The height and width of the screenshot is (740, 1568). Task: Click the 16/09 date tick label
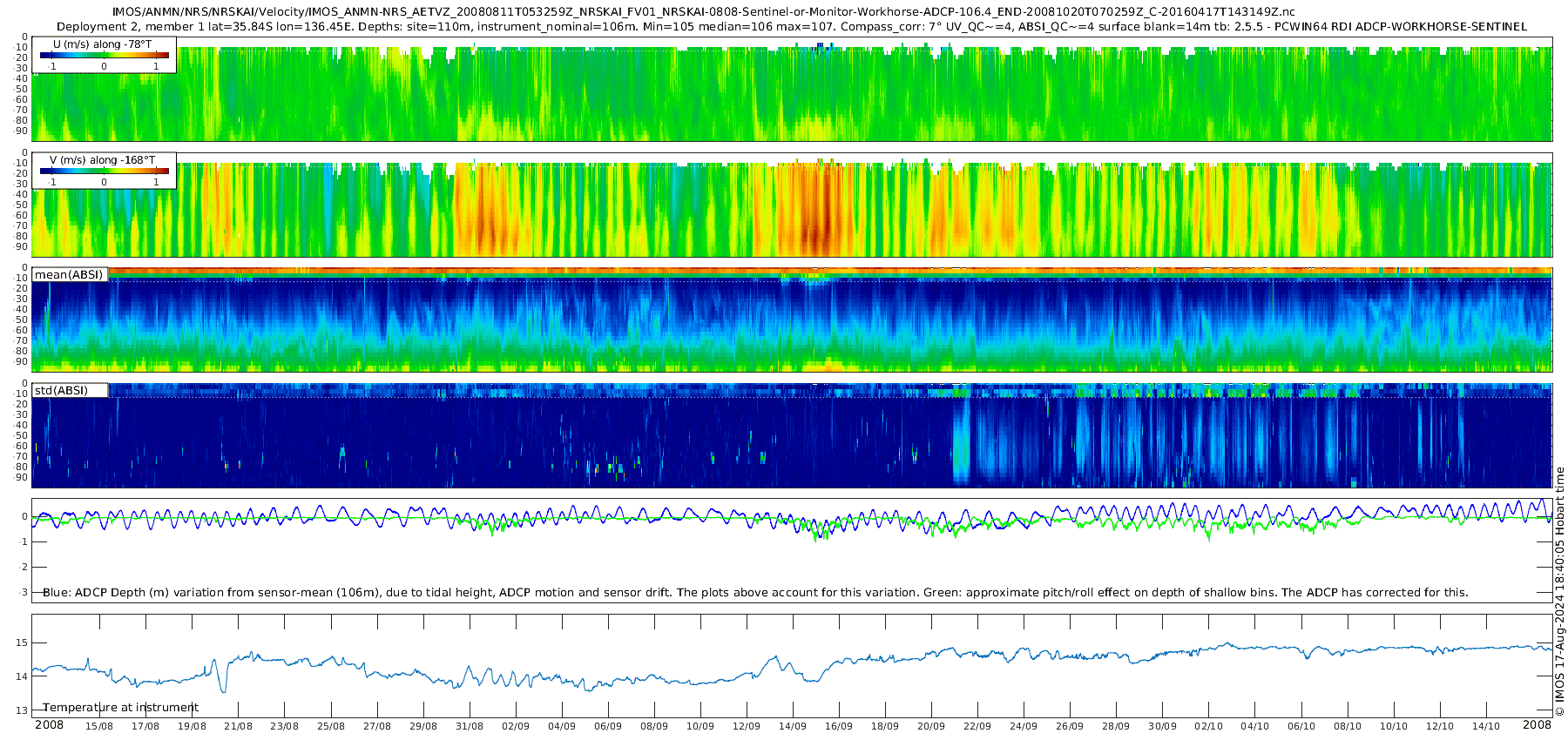pyautogui.click(x=838, y=726)
